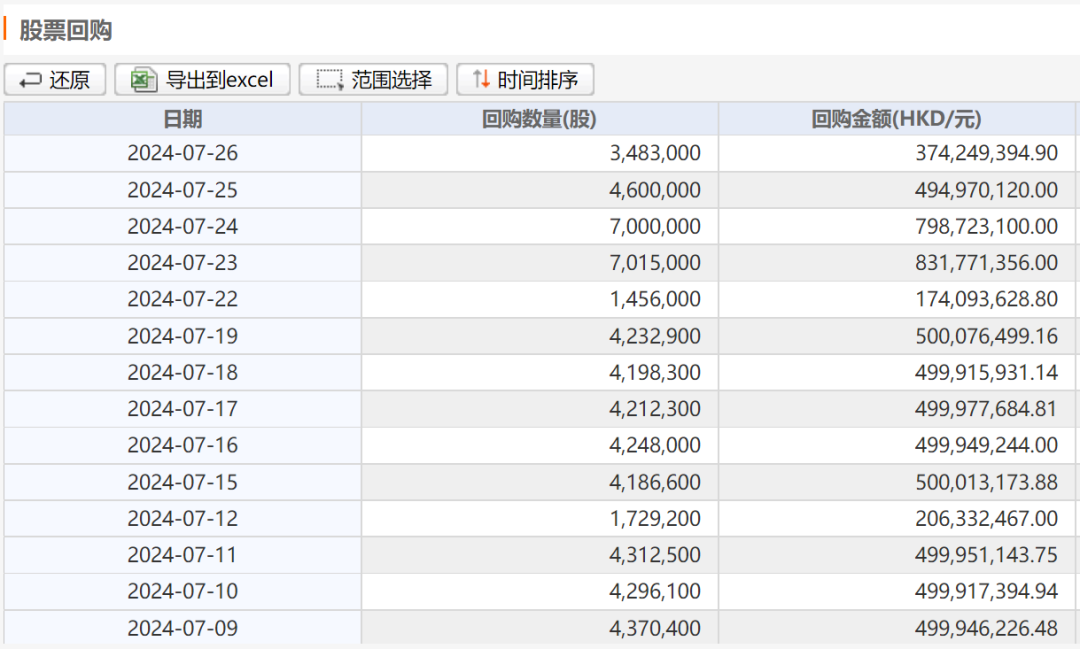Click the amount 499,917,394.94
This screenshot has width=1080, height=649.
pyautogui.click(x=986, y=591)
